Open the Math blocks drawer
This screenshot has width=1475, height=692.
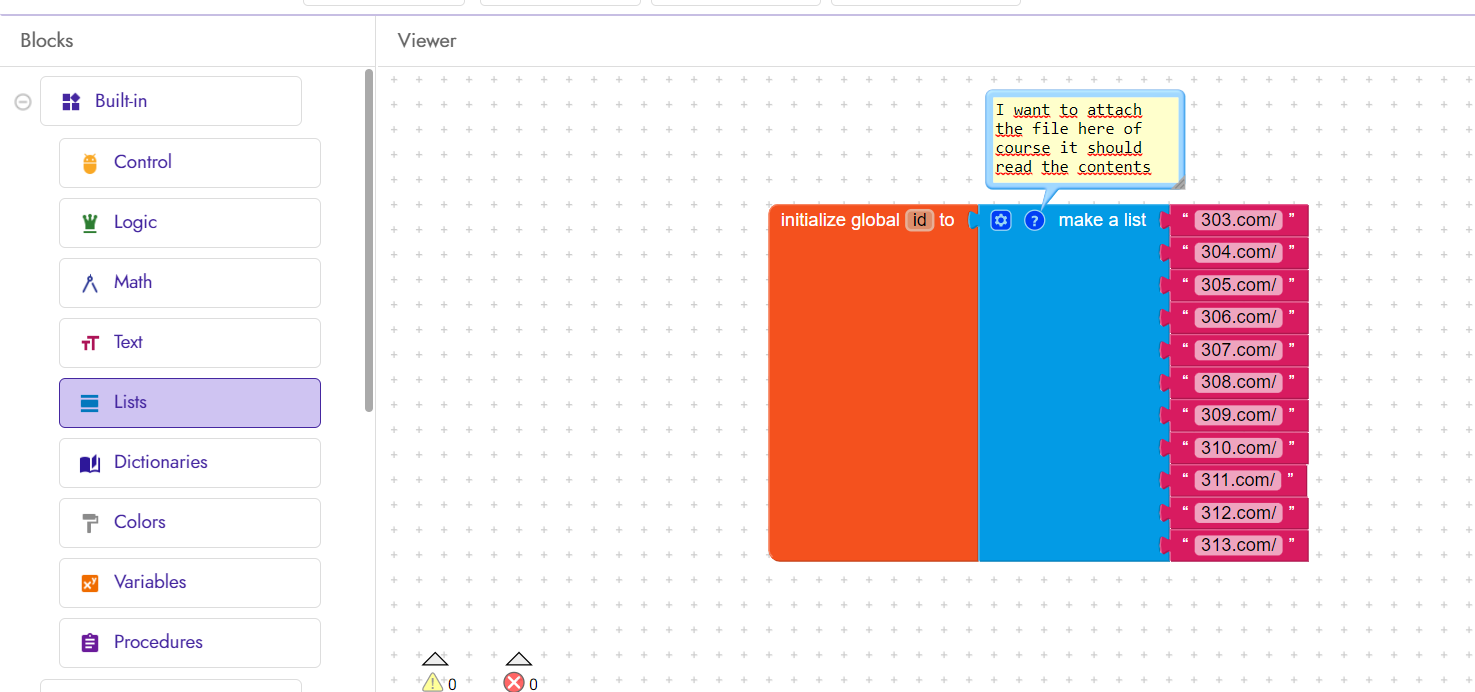click(190, 282)
